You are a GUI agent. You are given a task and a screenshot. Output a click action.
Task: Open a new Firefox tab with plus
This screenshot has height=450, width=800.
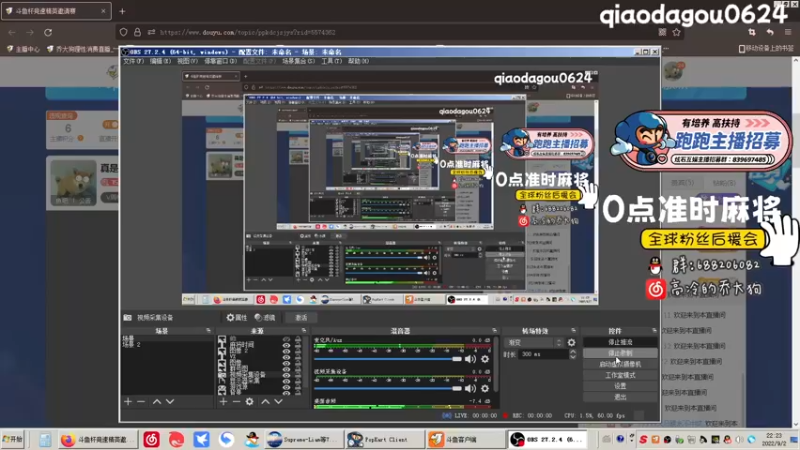point(122,11)
